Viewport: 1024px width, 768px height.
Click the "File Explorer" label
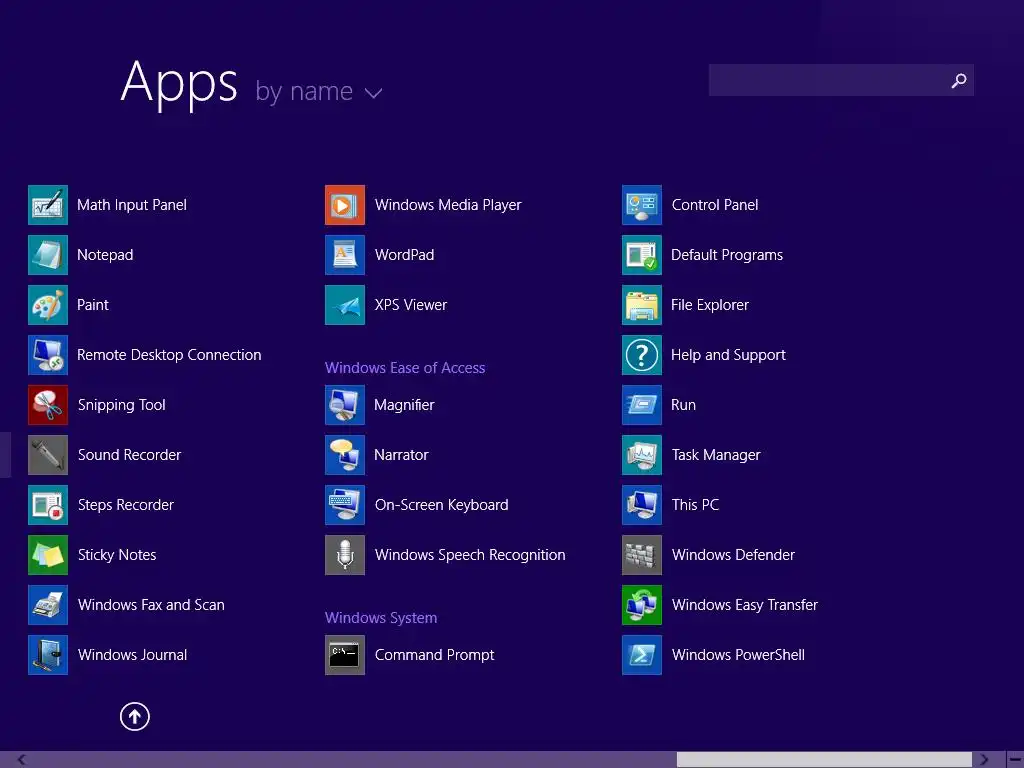point(710,305)
